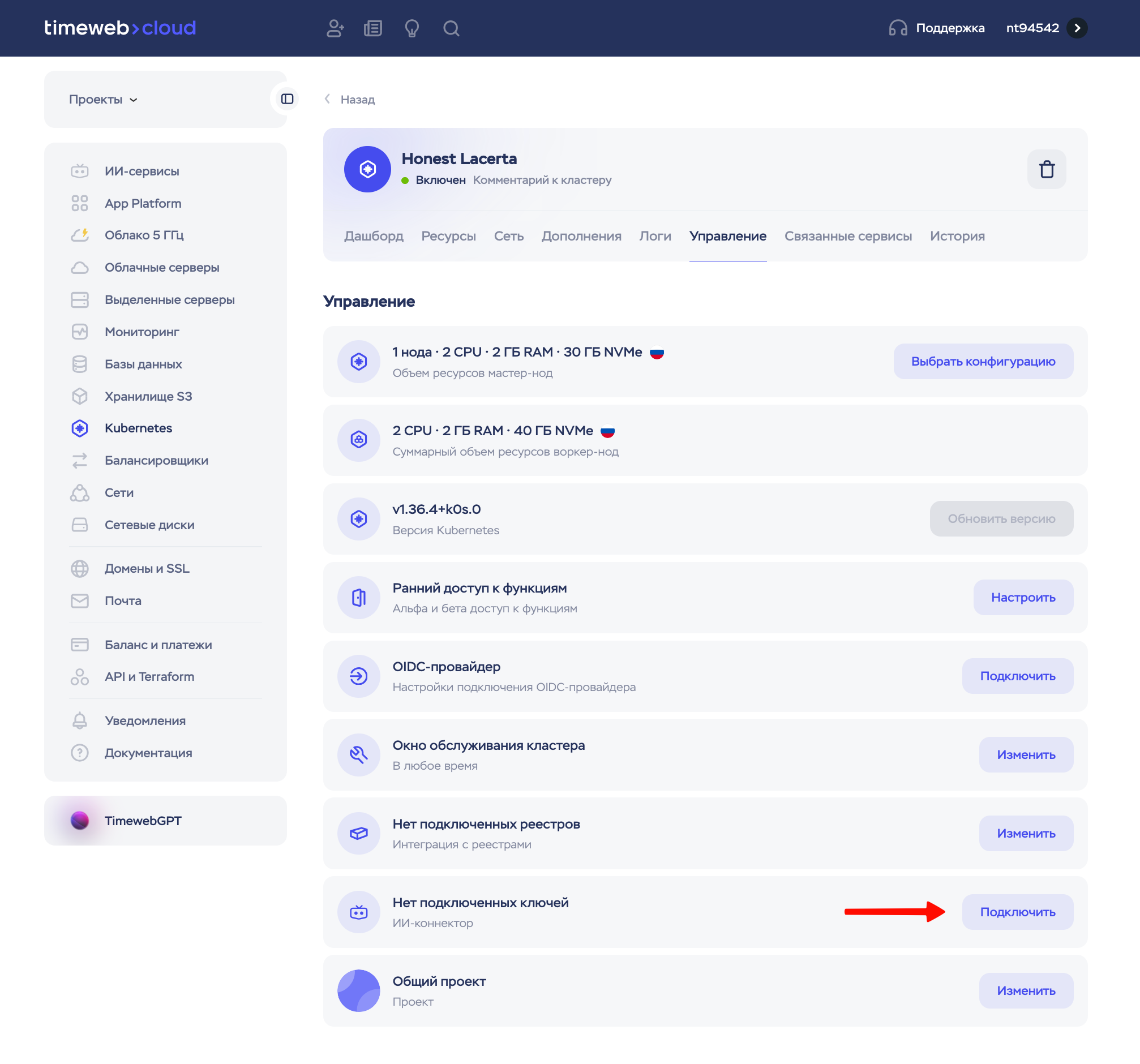Open Мониторинг section
Screen dimensions: 1140x1064
click(142, 332)
